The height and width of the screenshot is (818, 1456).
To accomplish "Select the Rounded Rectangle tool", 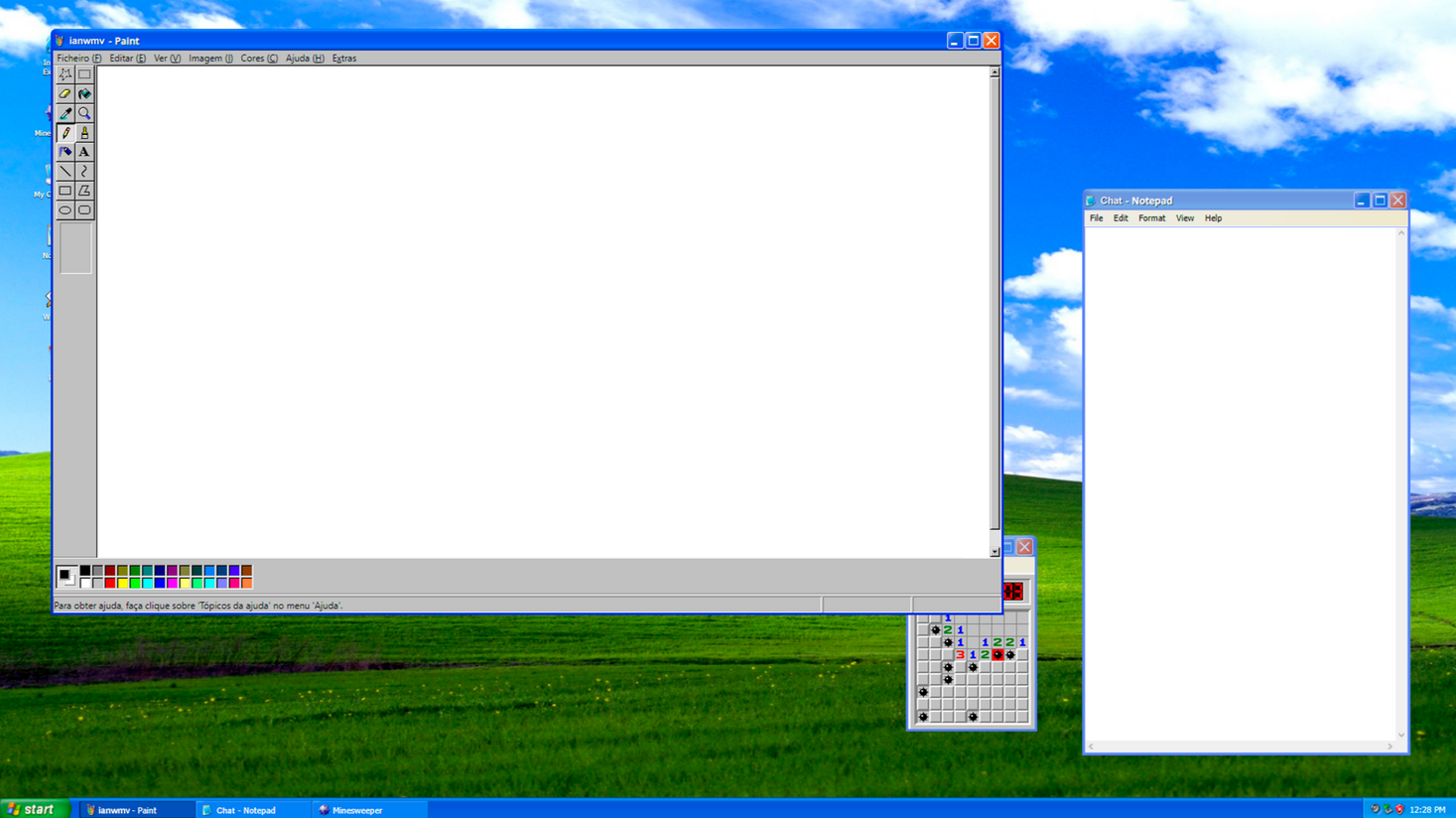I will (84, 209).
